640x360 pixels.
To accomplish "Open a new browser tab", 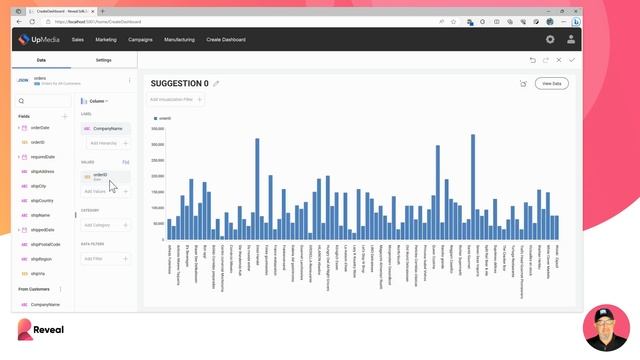I will tap(102, 11).
